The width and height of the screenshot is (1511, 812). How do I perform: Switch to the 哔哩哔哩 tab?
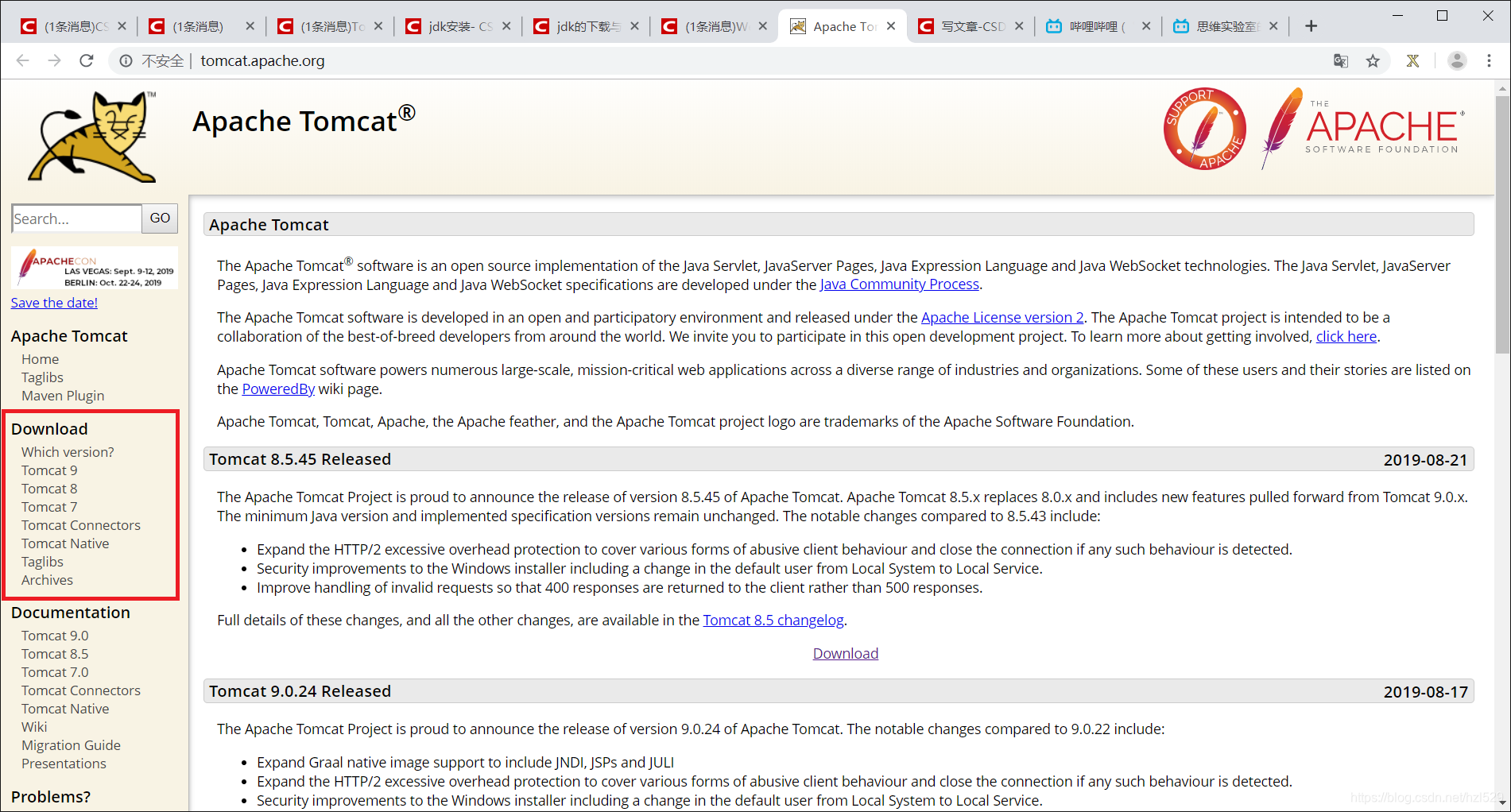point(1098,26)
